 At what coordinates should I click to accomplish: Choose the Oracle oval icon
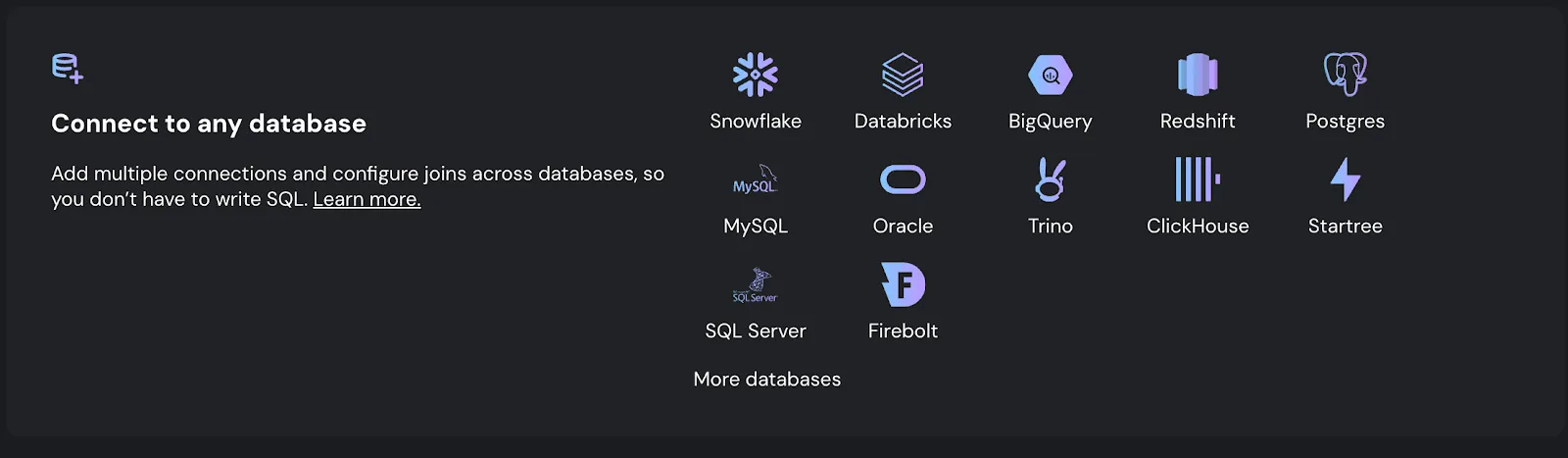(x=903, y=179)
